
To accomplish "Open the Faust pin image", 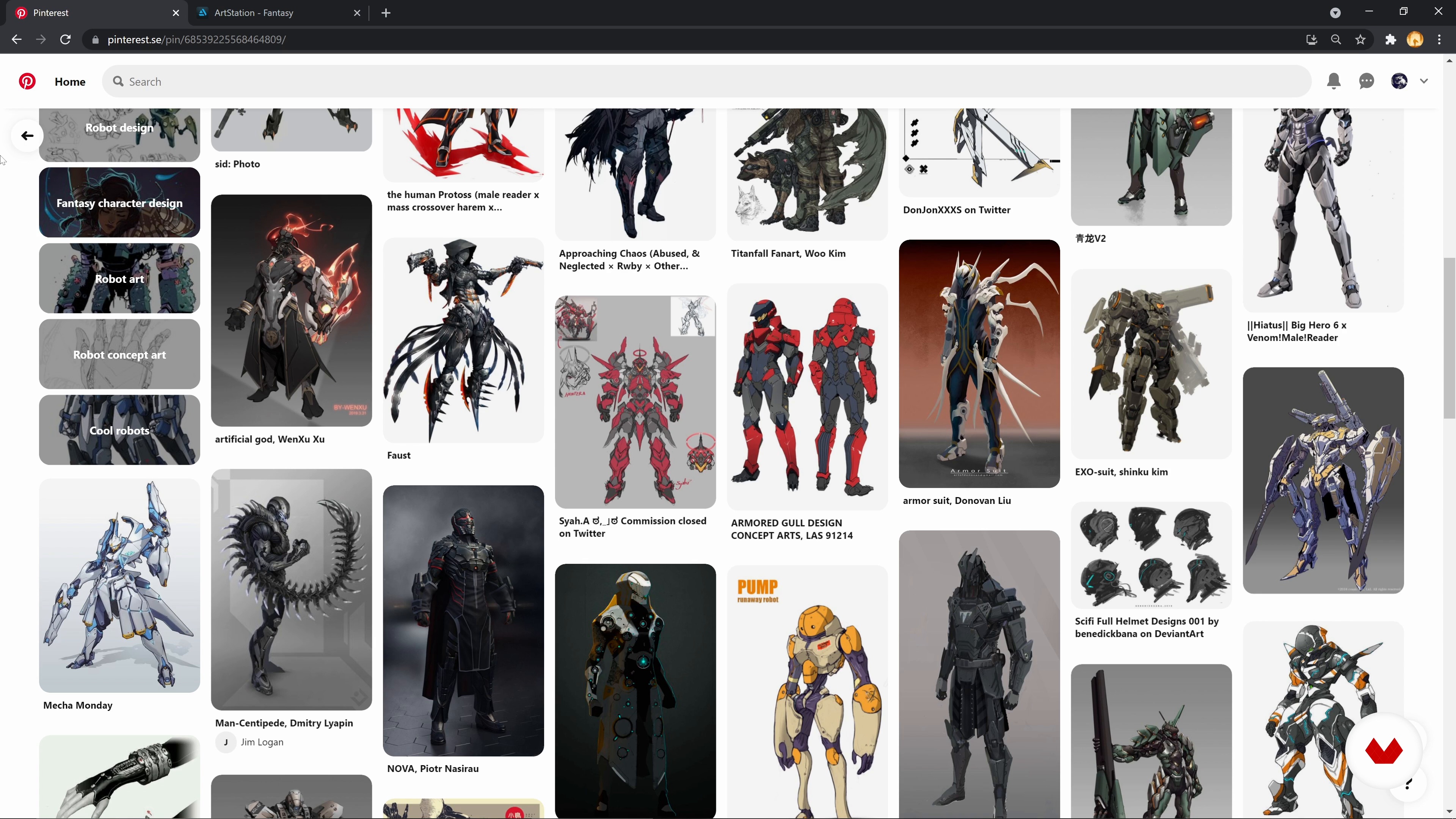I will tap(463, 340).
